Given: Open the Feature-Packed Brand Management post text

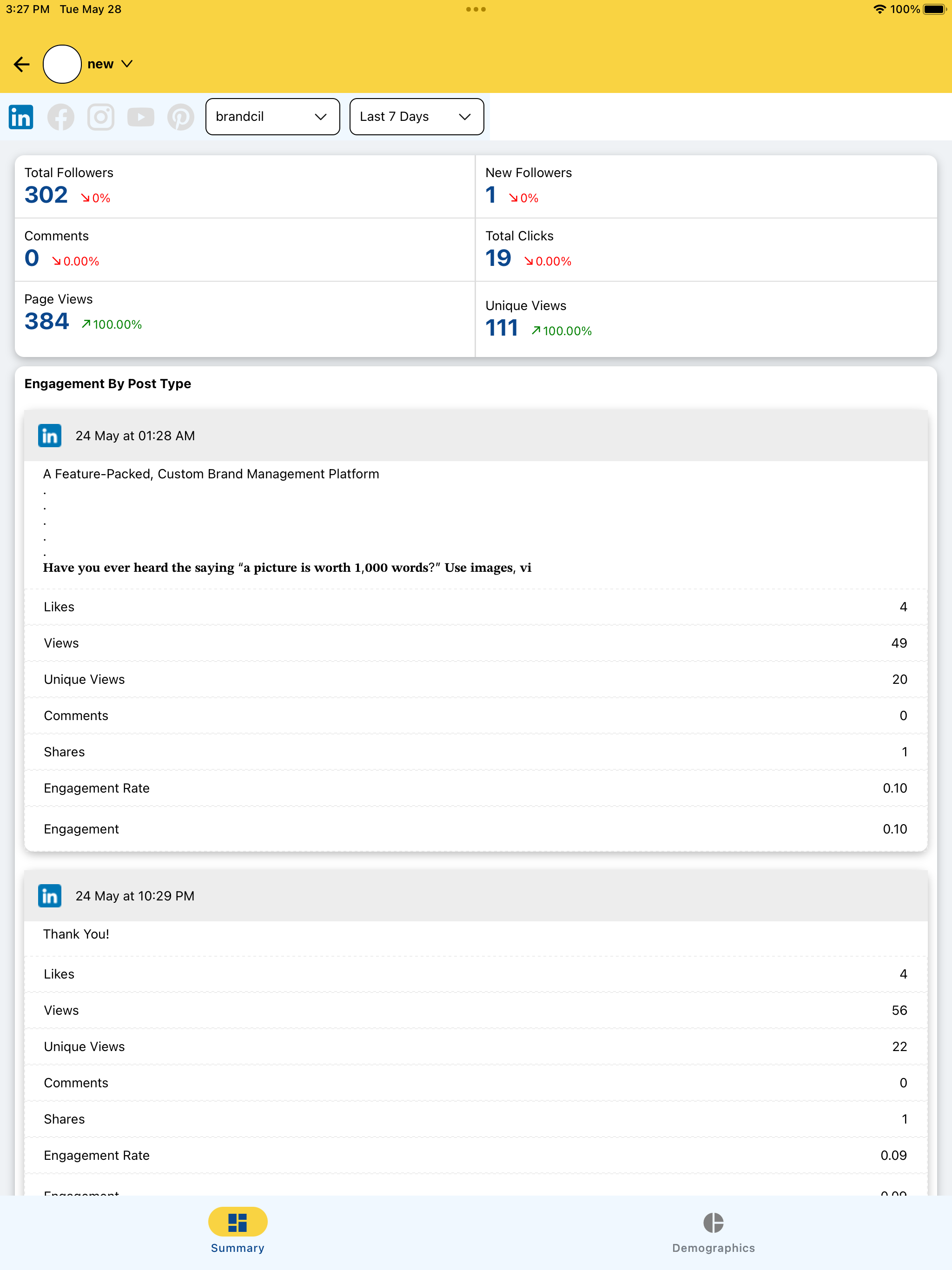Looking at the screenshot, I should pyautogui.click(x=211, y=474).
